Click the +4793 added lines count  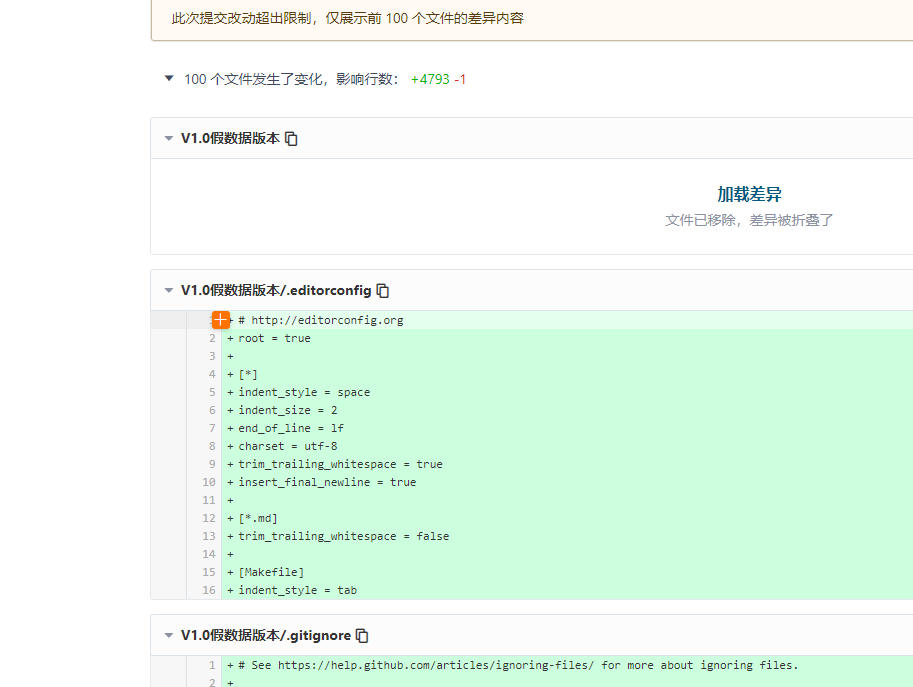(x=430, y=79)
